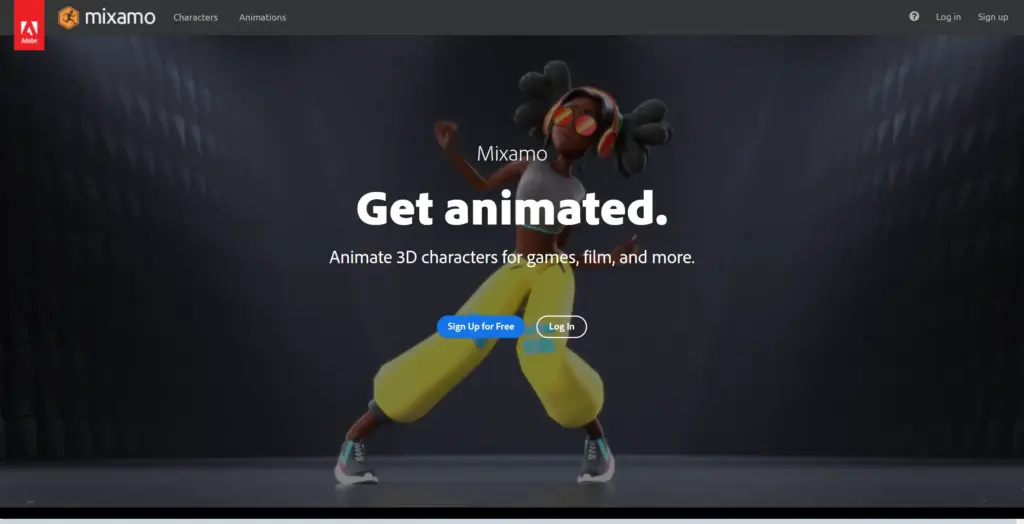Viewport: 1024px width, 524px height.
Task: Click the Get animated. headline
Action: [x=512, y=208]
